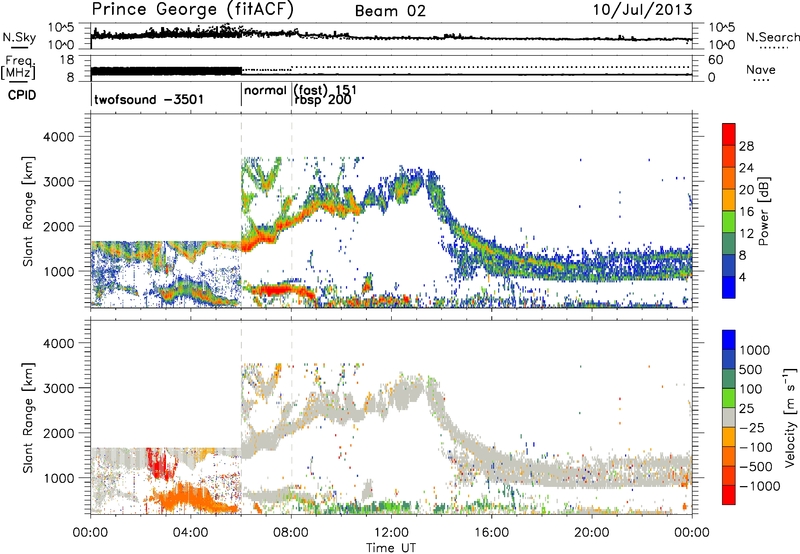Click the 20 tick on Power colorbar
Viewport: 800px width, 554px height.
746,190
